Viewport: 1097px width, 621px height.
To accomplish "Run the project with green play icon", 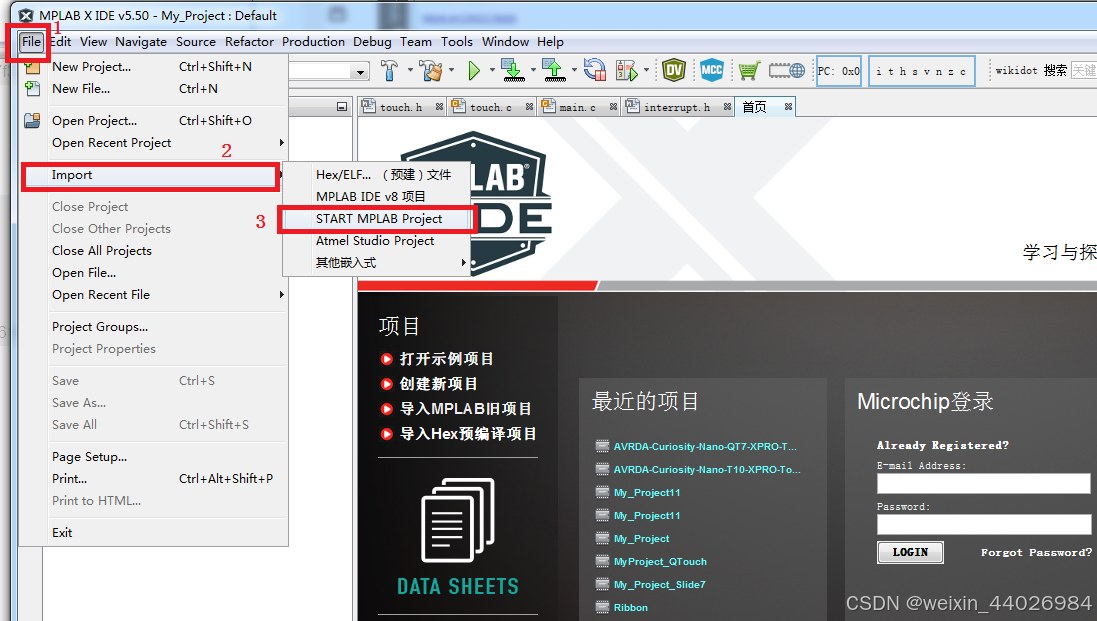I will [x=474, y=70].
